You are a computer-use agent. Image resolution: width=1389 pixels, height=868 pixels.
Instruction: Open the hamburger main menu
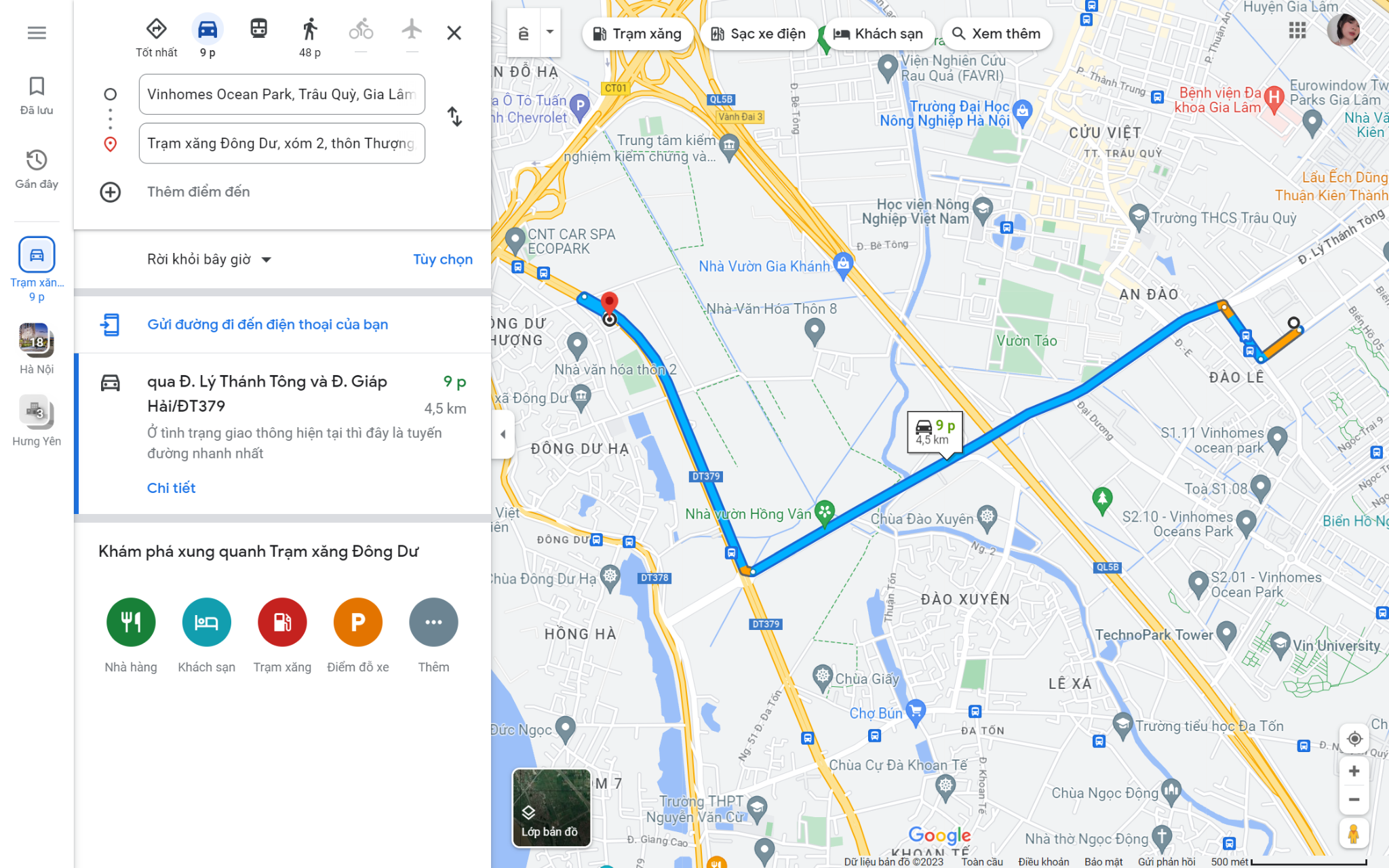(x=37, y=33)
